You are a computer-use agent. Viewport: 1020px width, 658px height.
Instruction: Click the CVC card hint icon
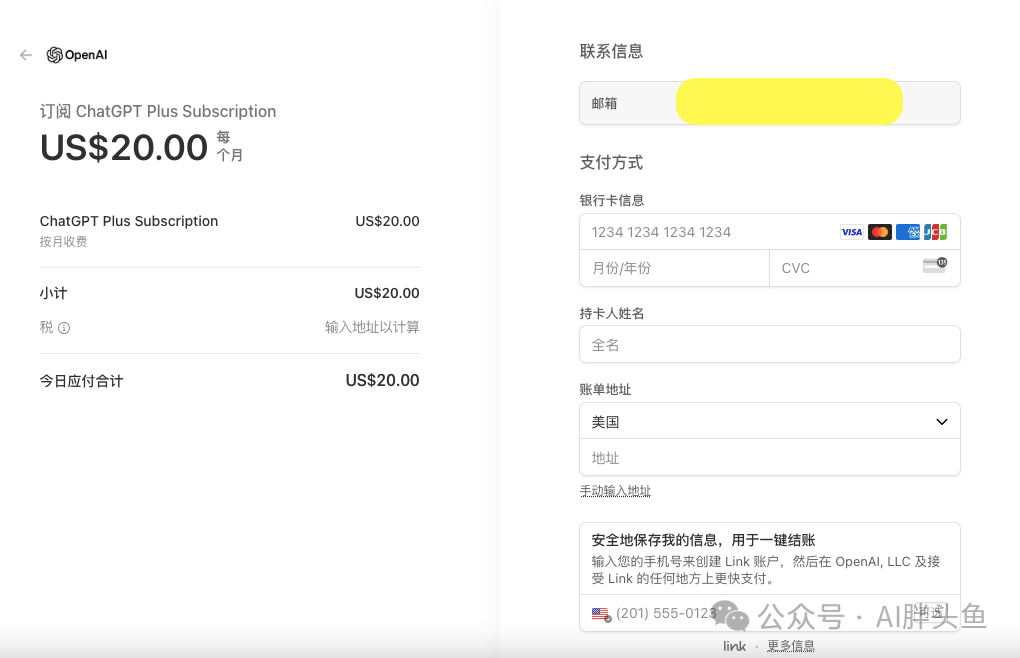(934, 266)
